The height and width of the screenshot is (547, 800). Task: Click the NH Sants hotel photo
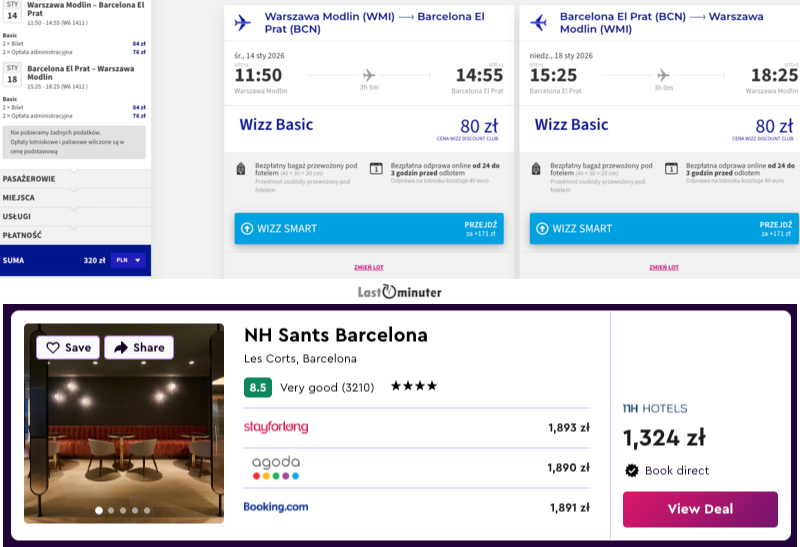(x=124, y=430)
